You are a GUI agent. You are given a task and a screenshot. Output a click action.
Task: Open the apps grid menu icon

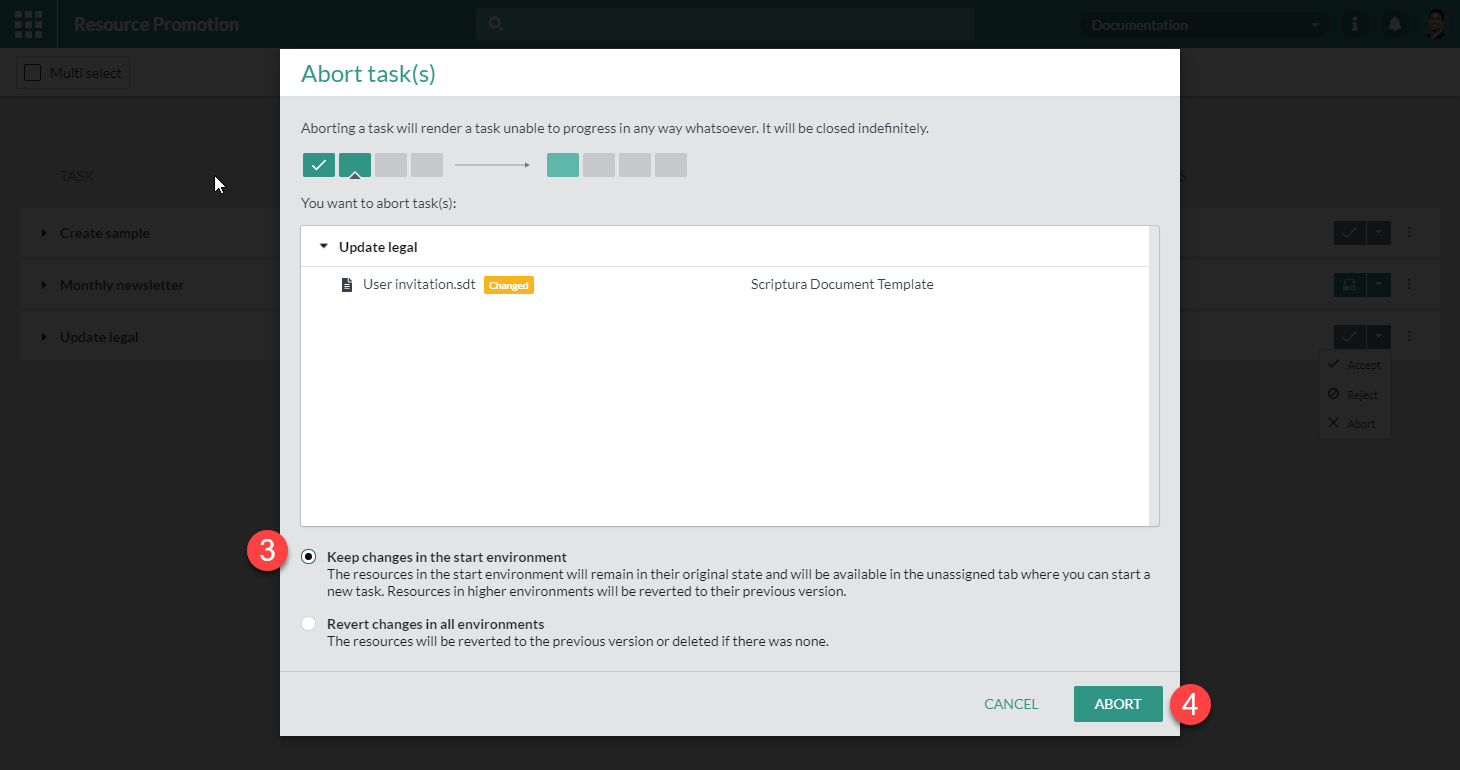(29, 24)
